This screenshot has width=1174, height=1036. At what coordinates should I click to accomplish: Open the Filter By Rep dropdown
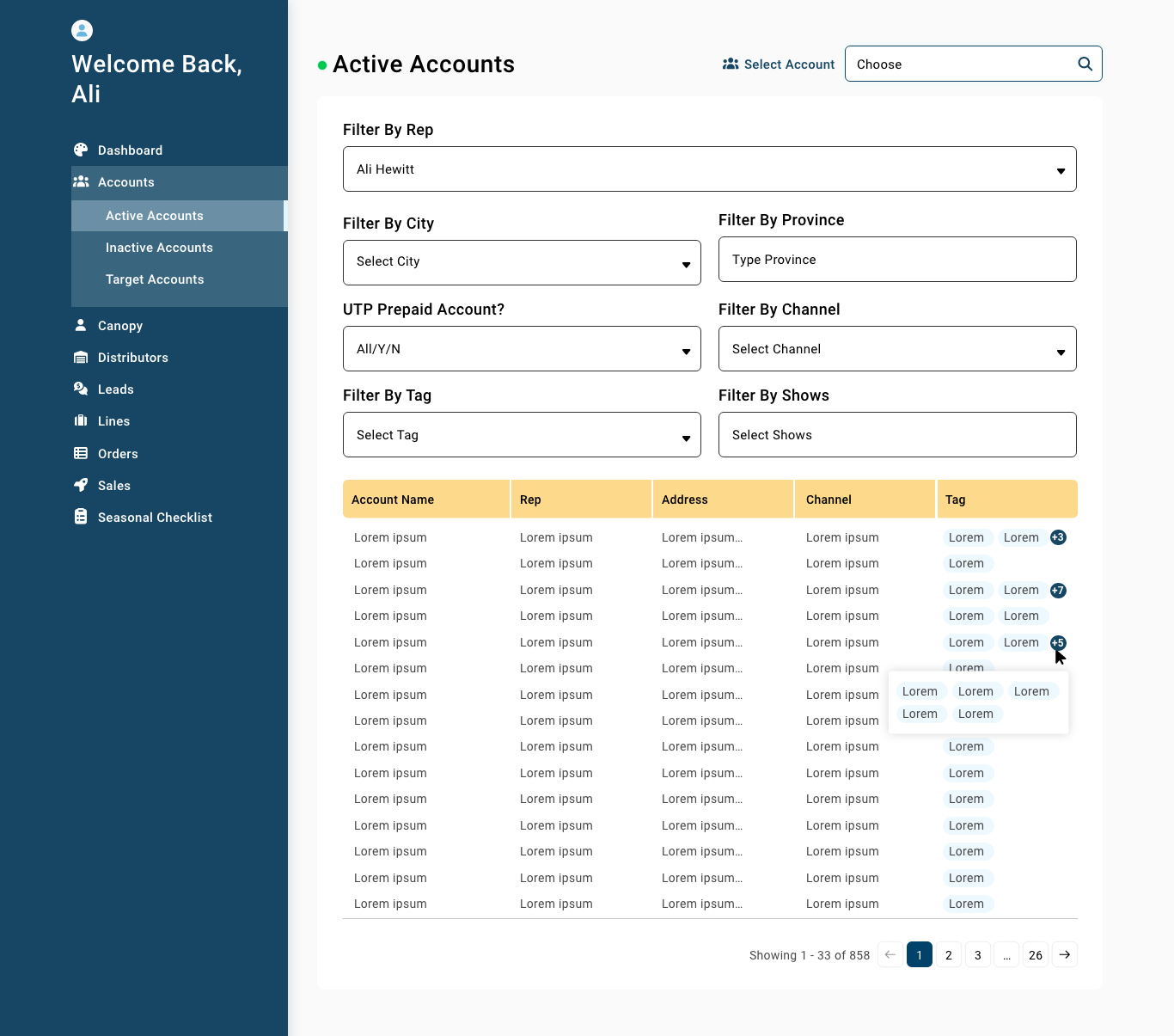(x=710, y=169)
